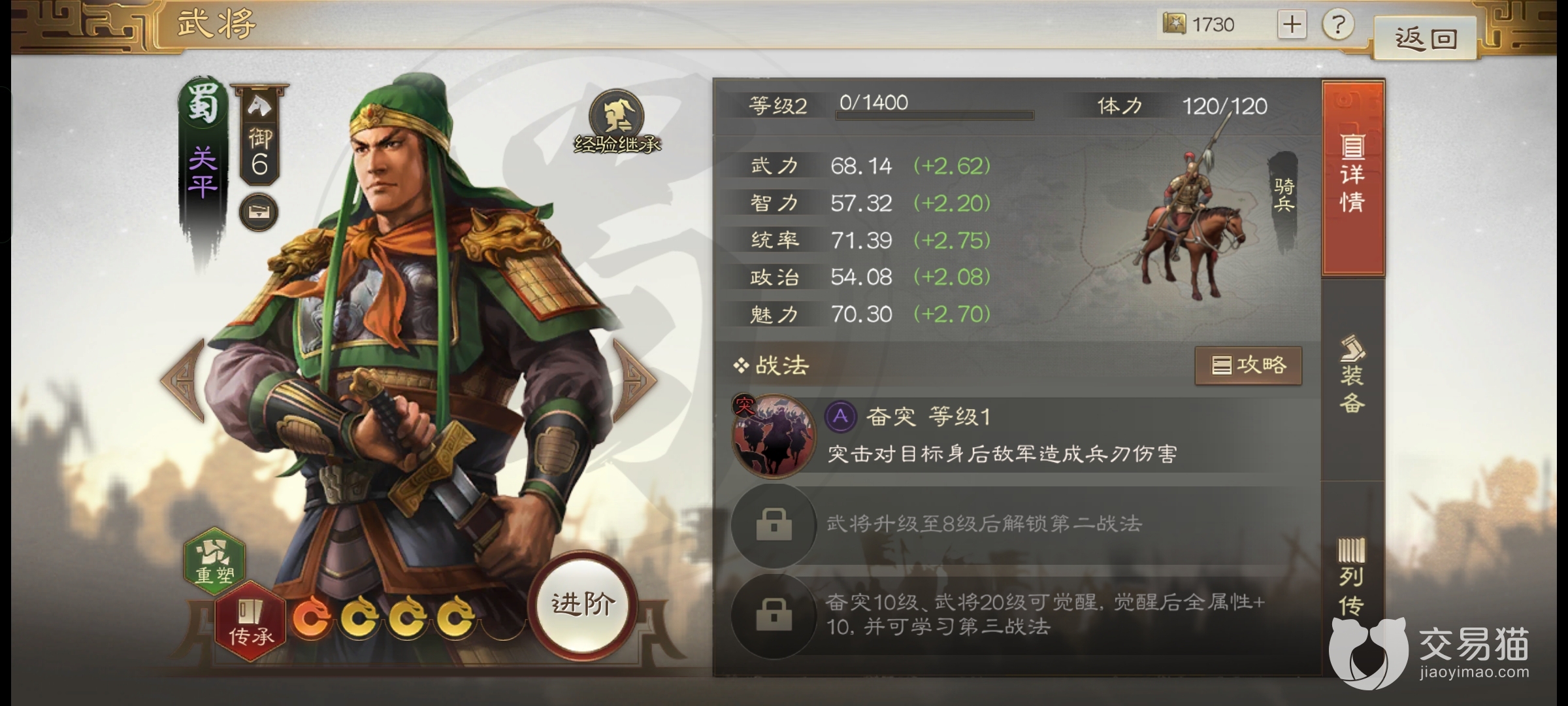1568x706 pixels.
Task: Tap the 重塑 reshape hexagon icon
Action: [214, 560]
